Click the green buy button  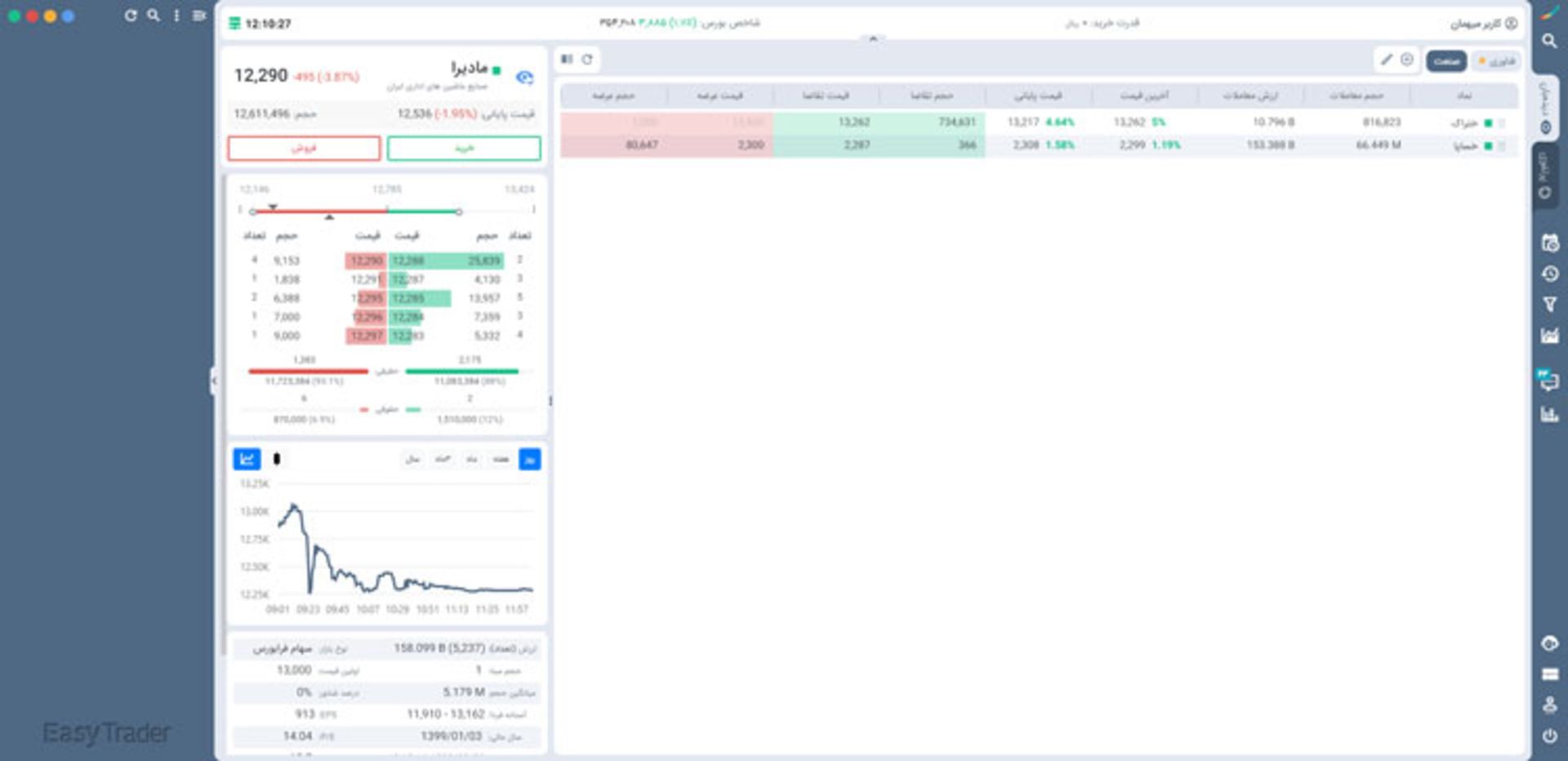[463, 148]
